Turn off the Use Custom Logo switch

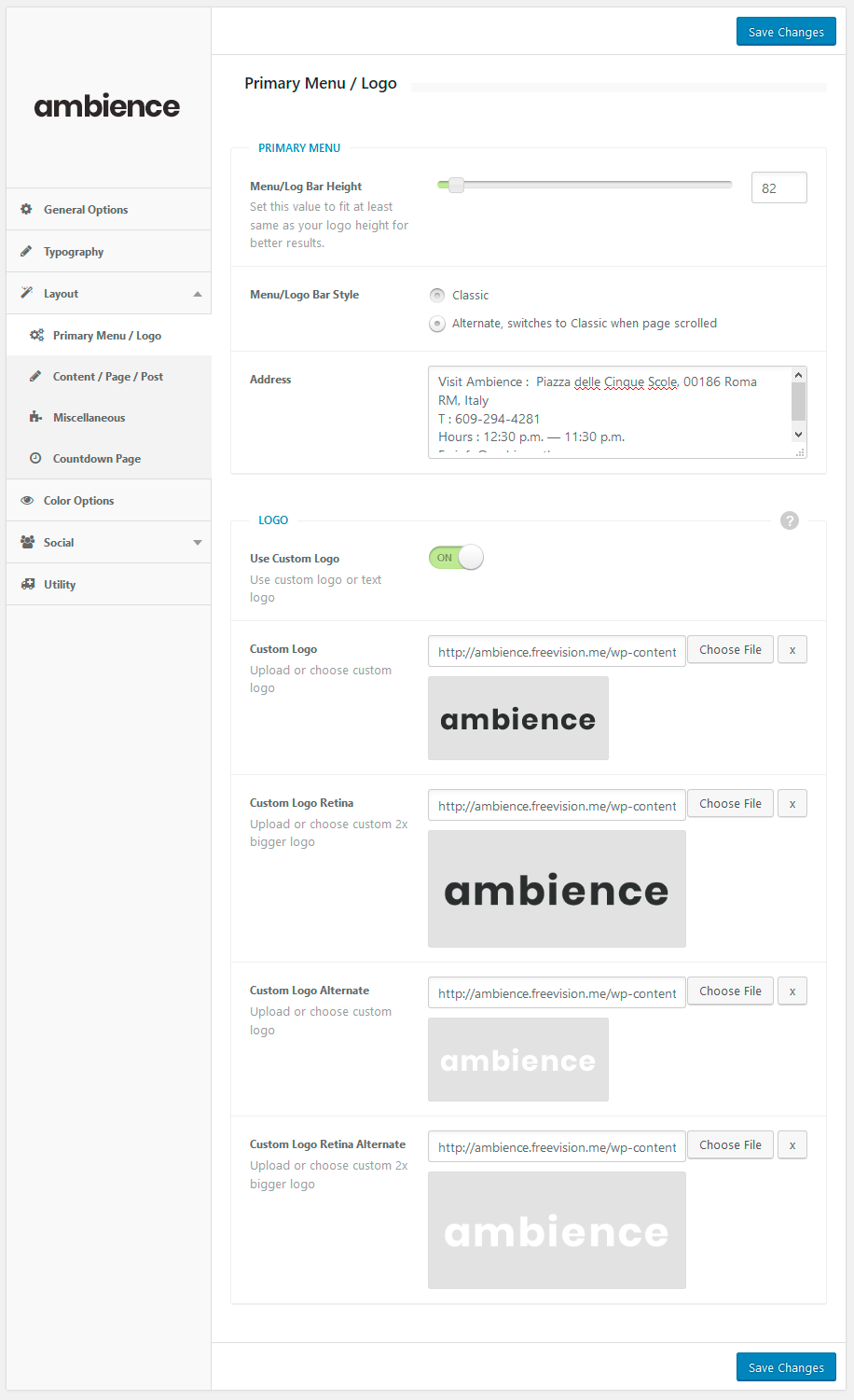click(x=456, y=558)
